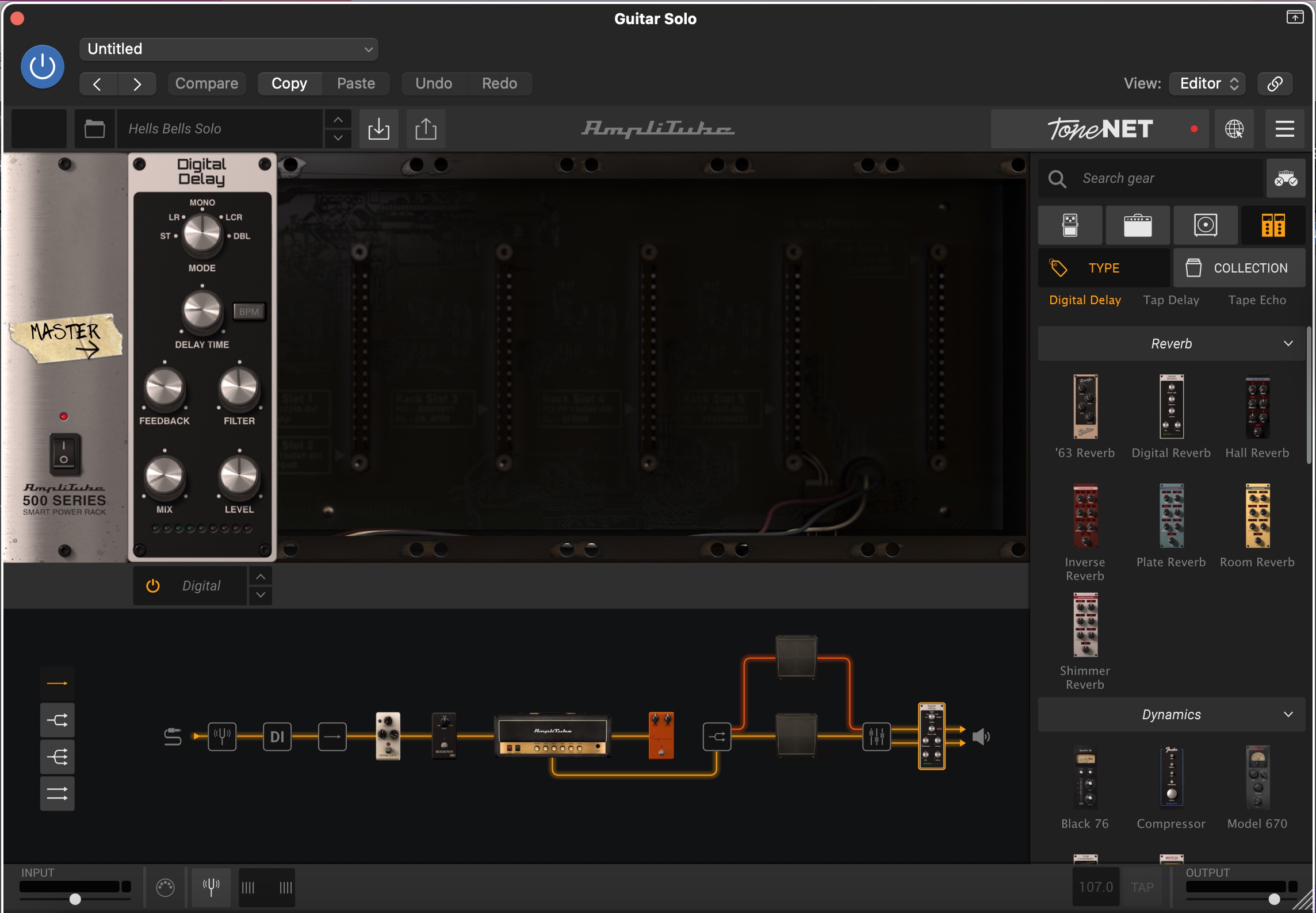Open the preset browser folder icon
The height and width of the screenshot is (913, 1316).
[x=94, y=129]
